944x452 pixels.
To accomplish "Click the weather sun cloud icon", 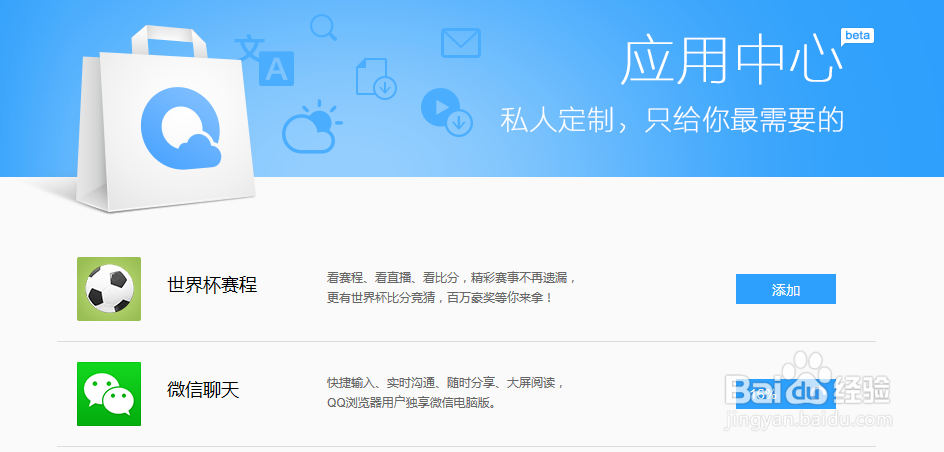I will point(311,126).
